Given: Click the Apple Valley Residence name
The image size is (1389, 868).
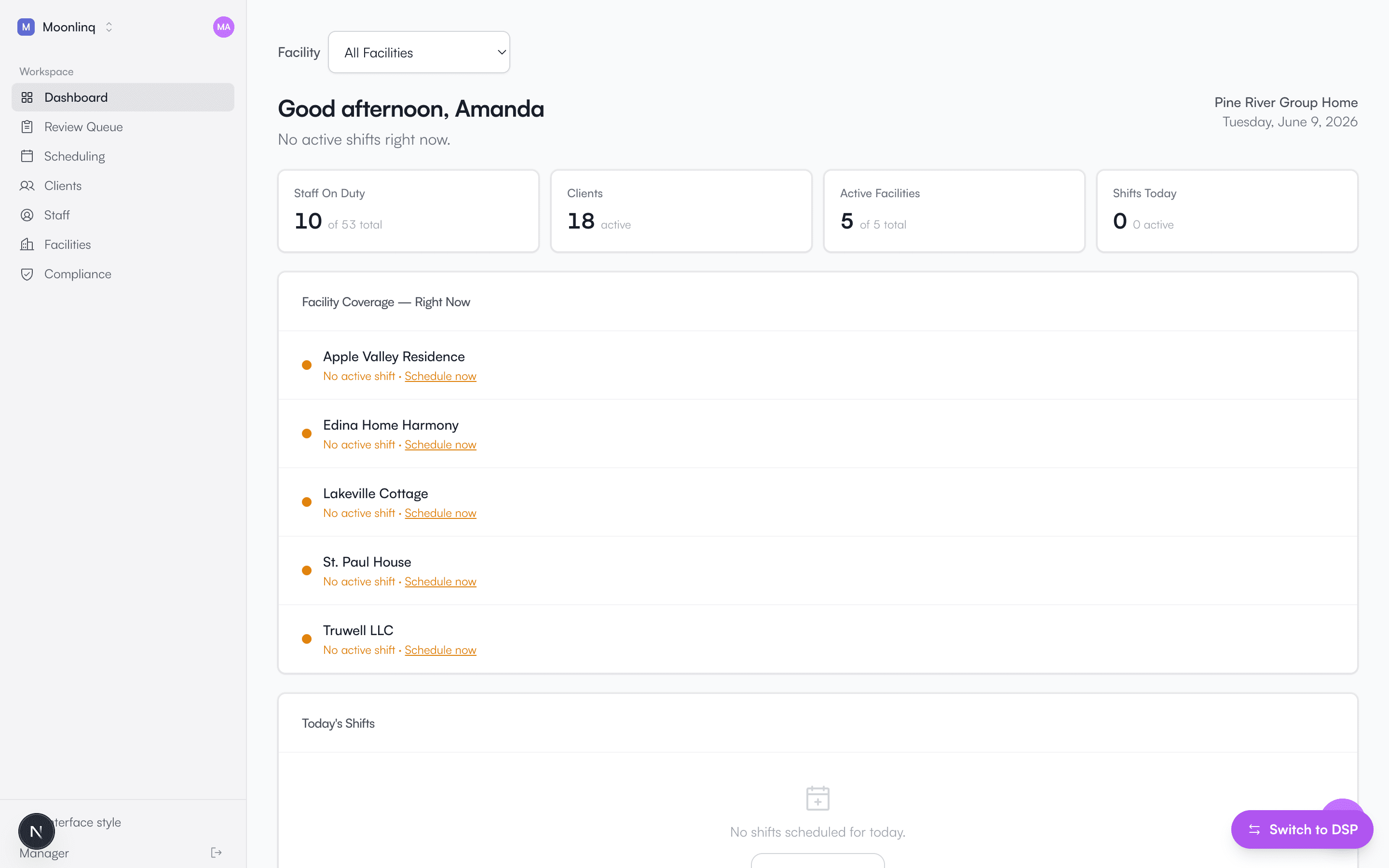Looking at the screenshot, I should click(x=394, y=356).
